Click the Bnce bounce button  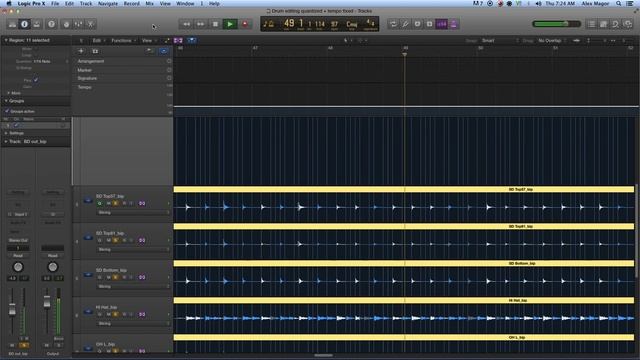pyautogui.click(x=58, y=339)
